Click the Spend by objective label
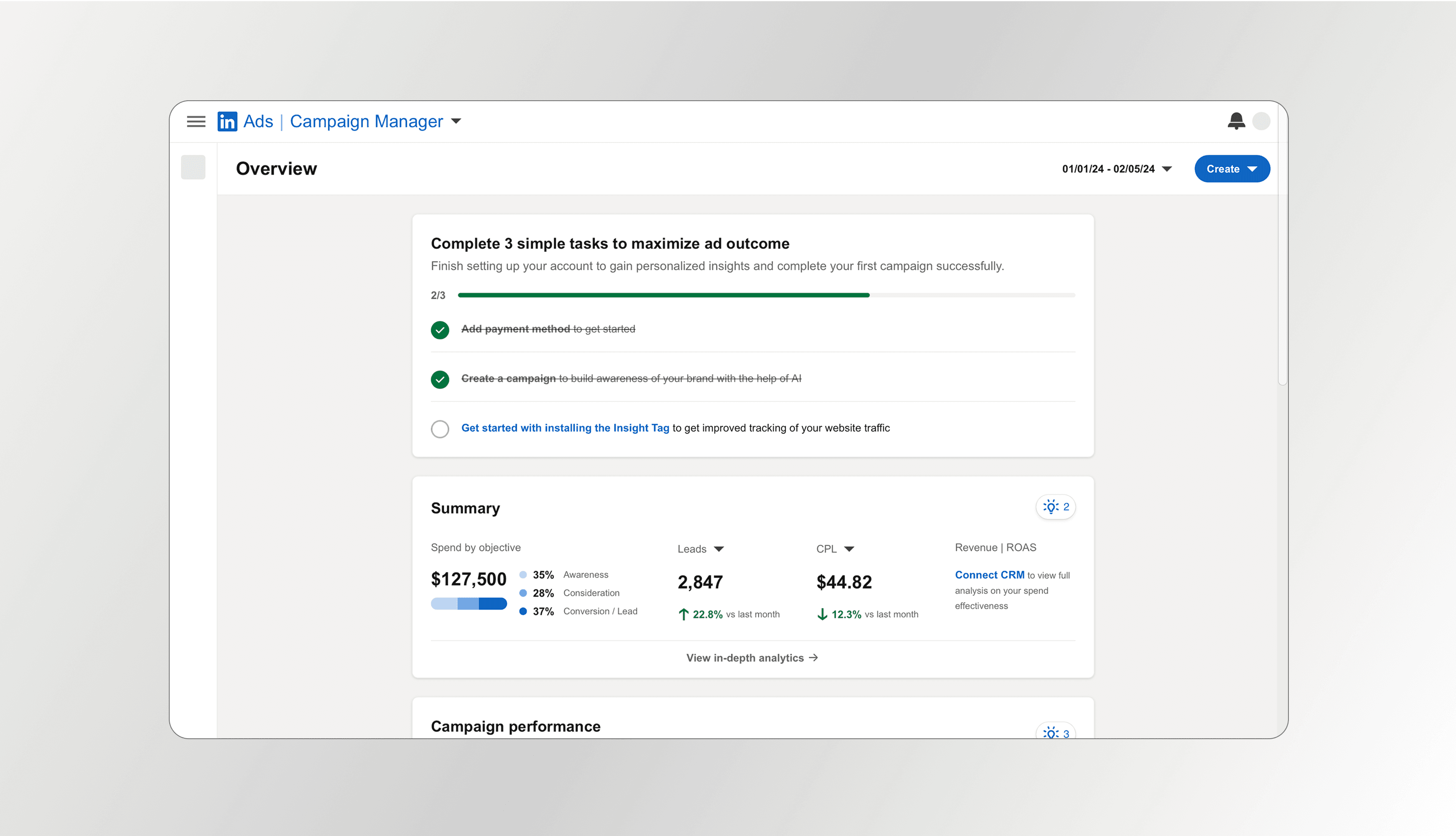The image size is (1456, 836). pyautogui.click(x=476, y=547)
